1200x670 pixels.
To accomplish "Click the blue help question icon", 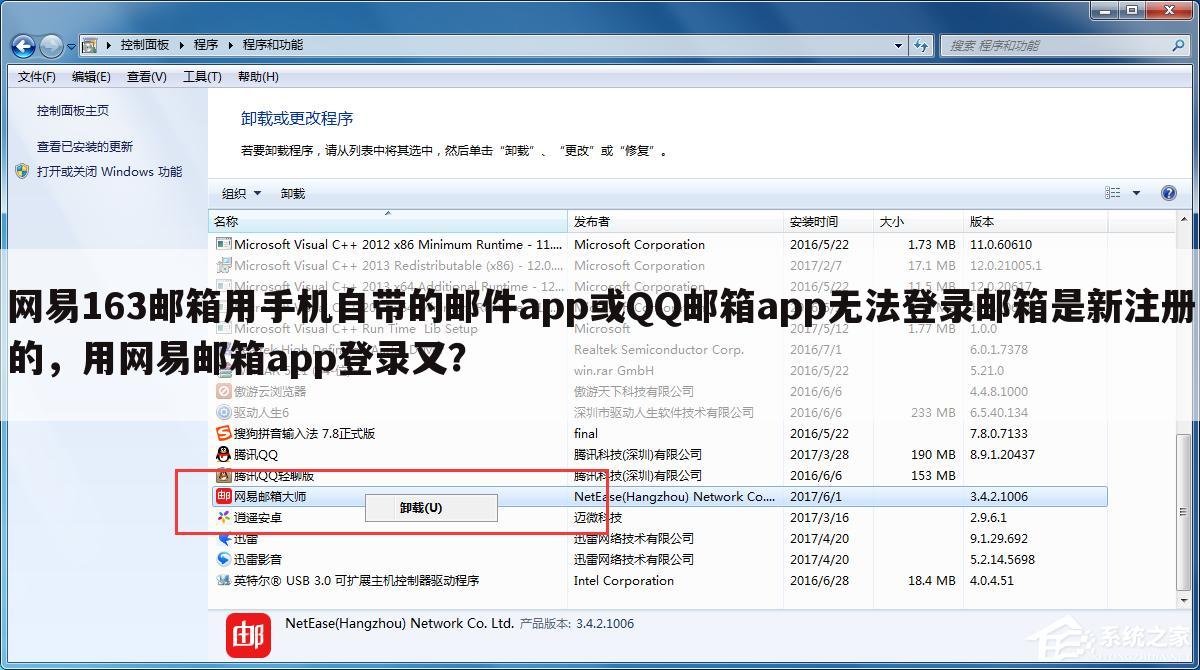I will pos(1168,193).
